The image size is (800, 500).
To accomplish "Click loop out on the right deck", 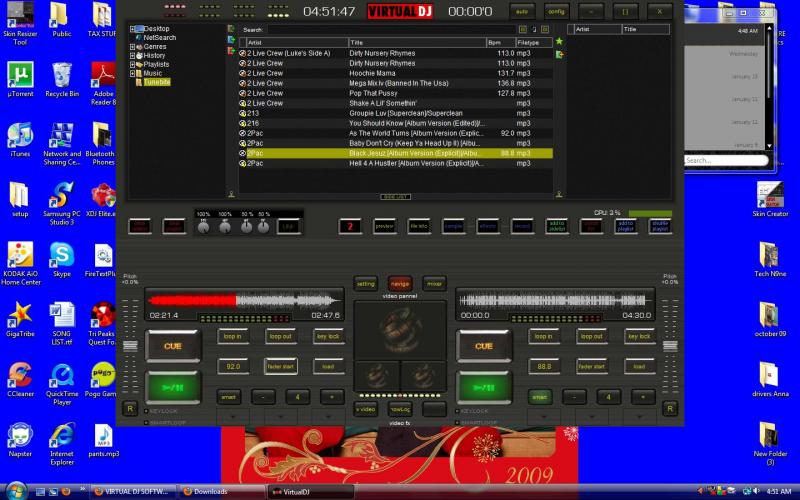I will pyautogui.click(x=592, y=336).
